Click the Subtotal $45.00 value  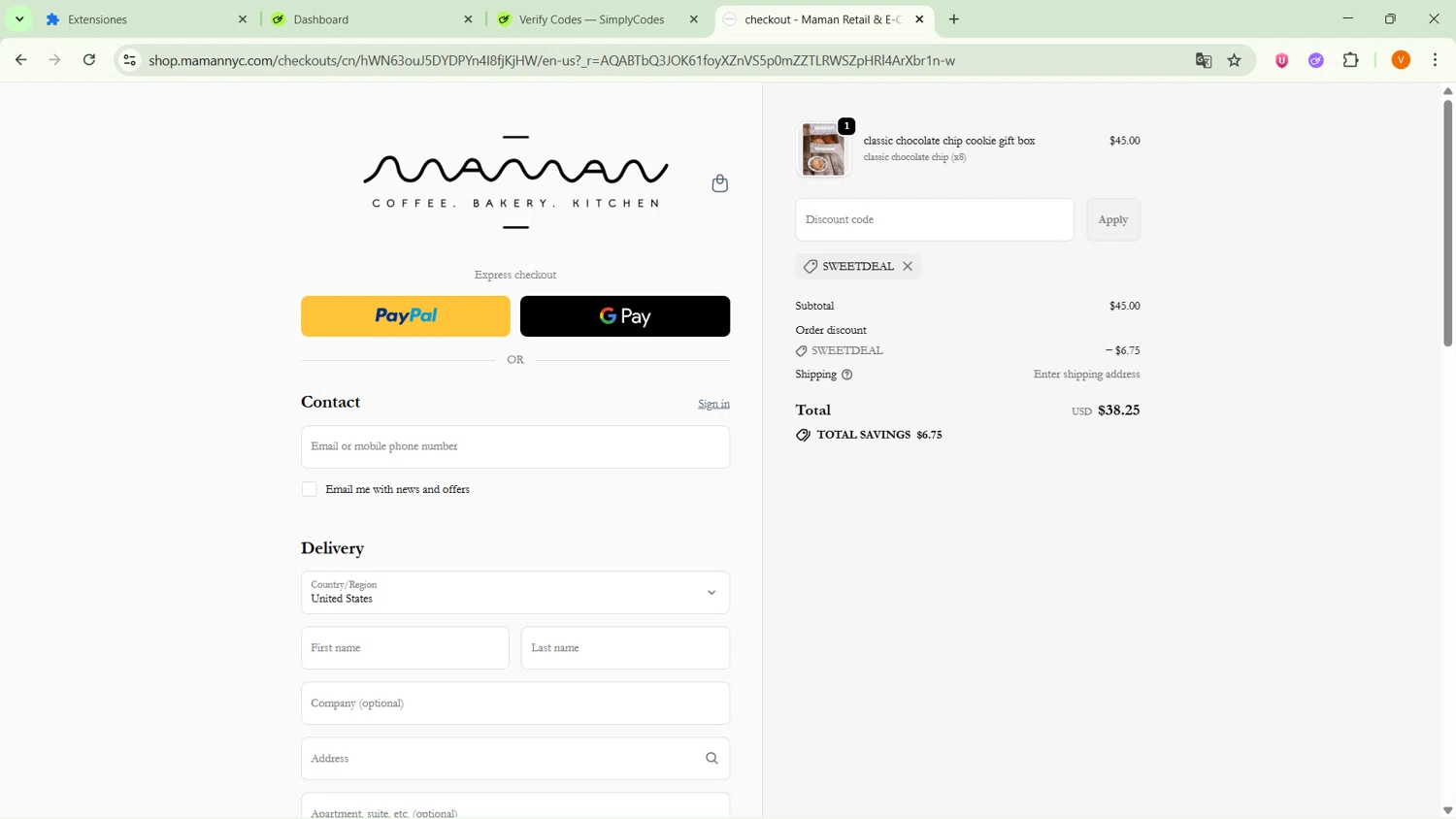click(1124, 306)
